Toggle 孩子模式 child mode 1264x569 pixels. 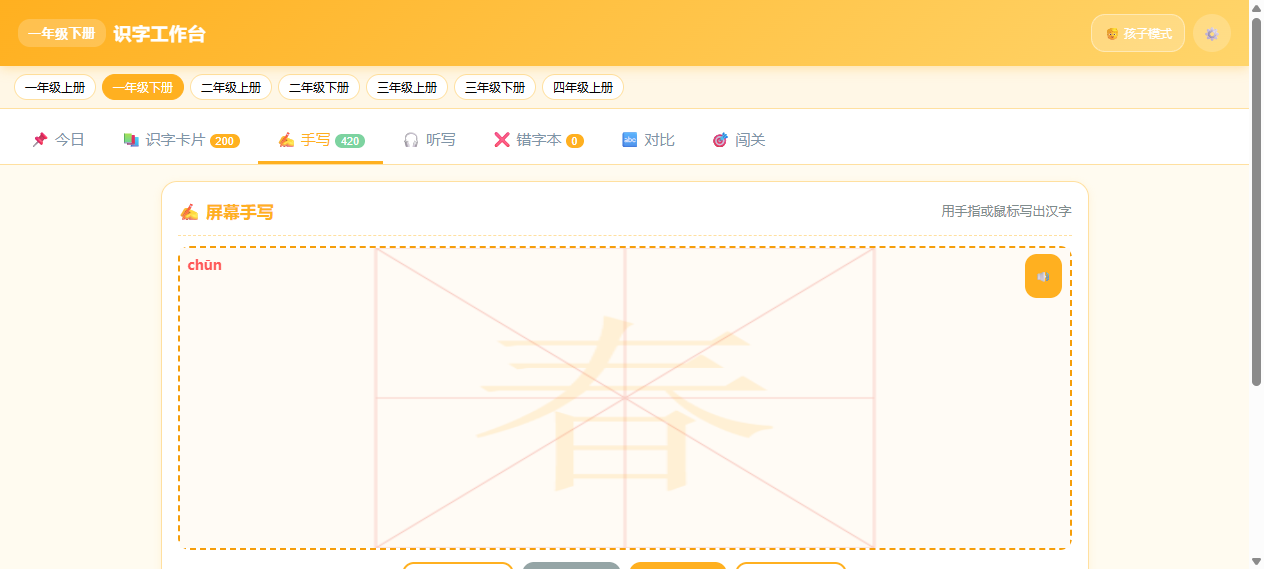(x=1138, y=33)
